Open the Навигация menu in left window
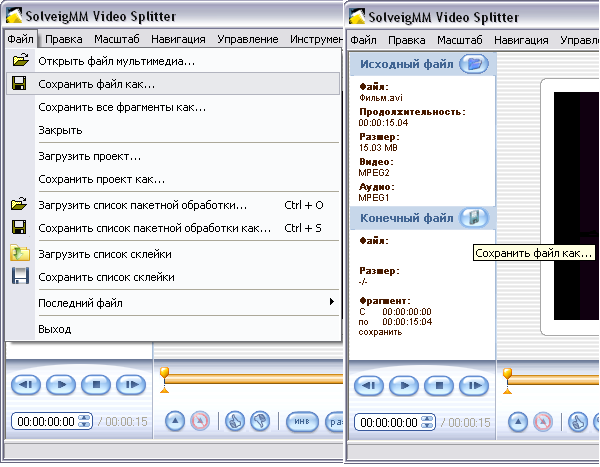600x467 pixels. [x=178, y=39]
